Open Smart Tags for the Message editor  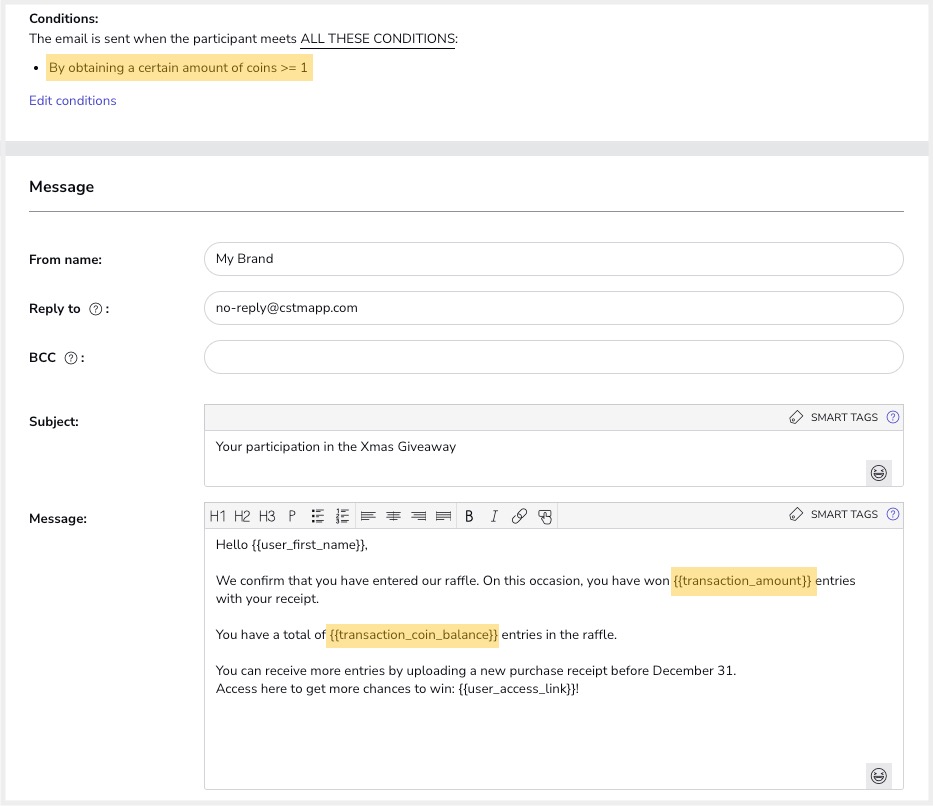click(833, 515)
